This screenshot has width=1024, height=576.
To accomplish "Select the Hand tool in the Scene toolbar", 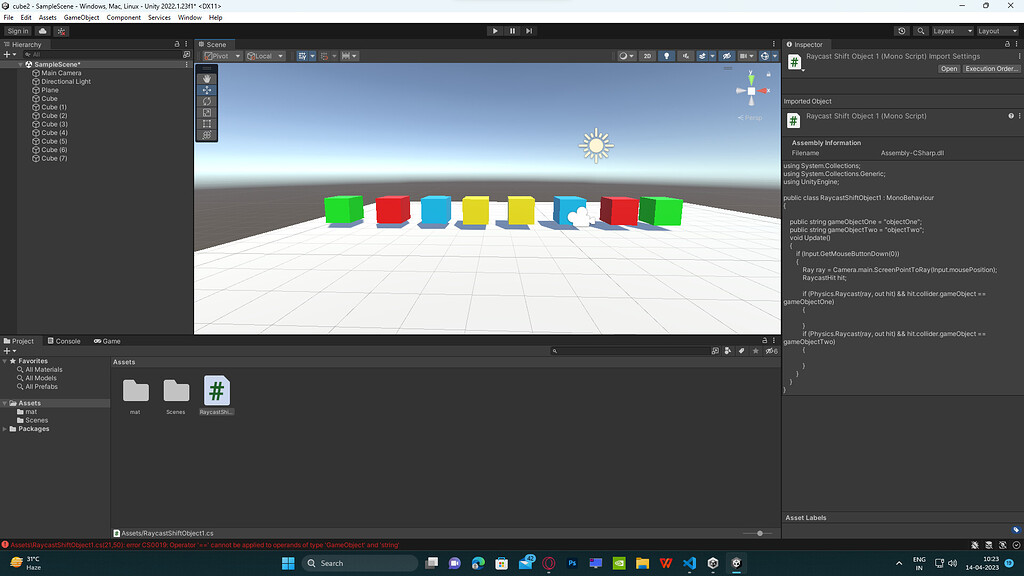I will pyautogui.click(x=206, y=78).
